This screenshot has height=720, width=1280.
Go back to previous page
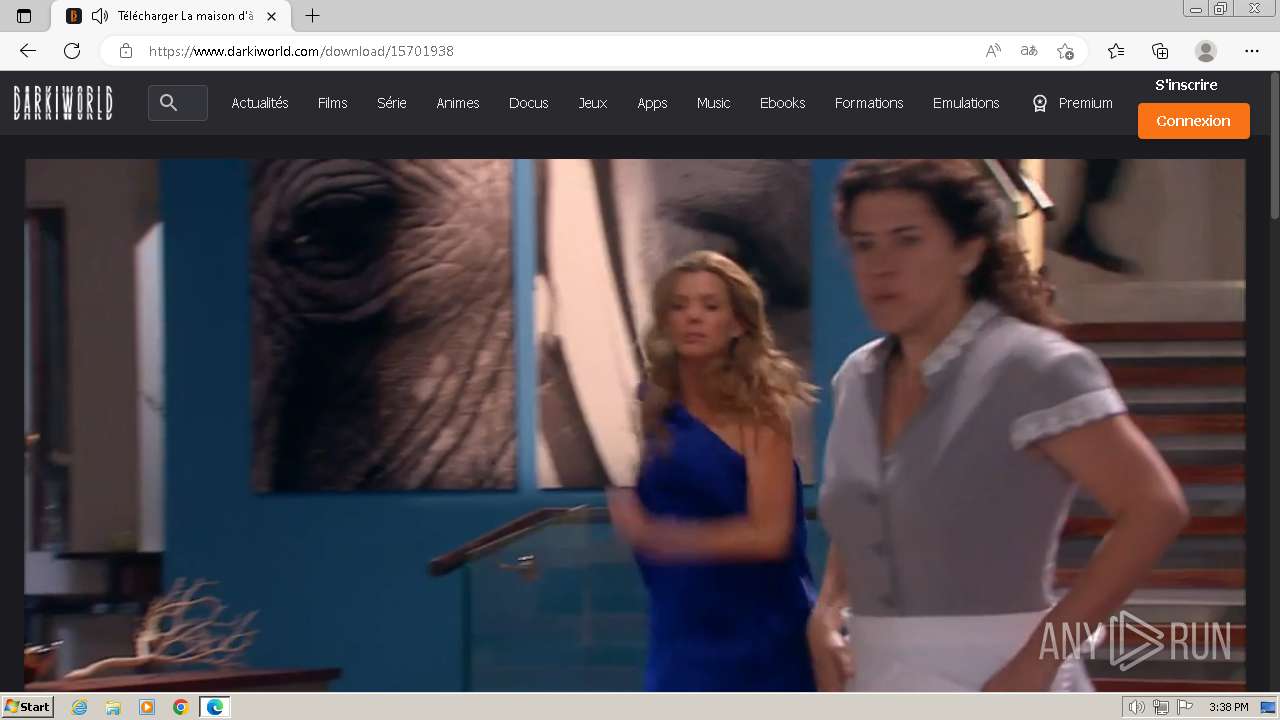coord(28,51)
